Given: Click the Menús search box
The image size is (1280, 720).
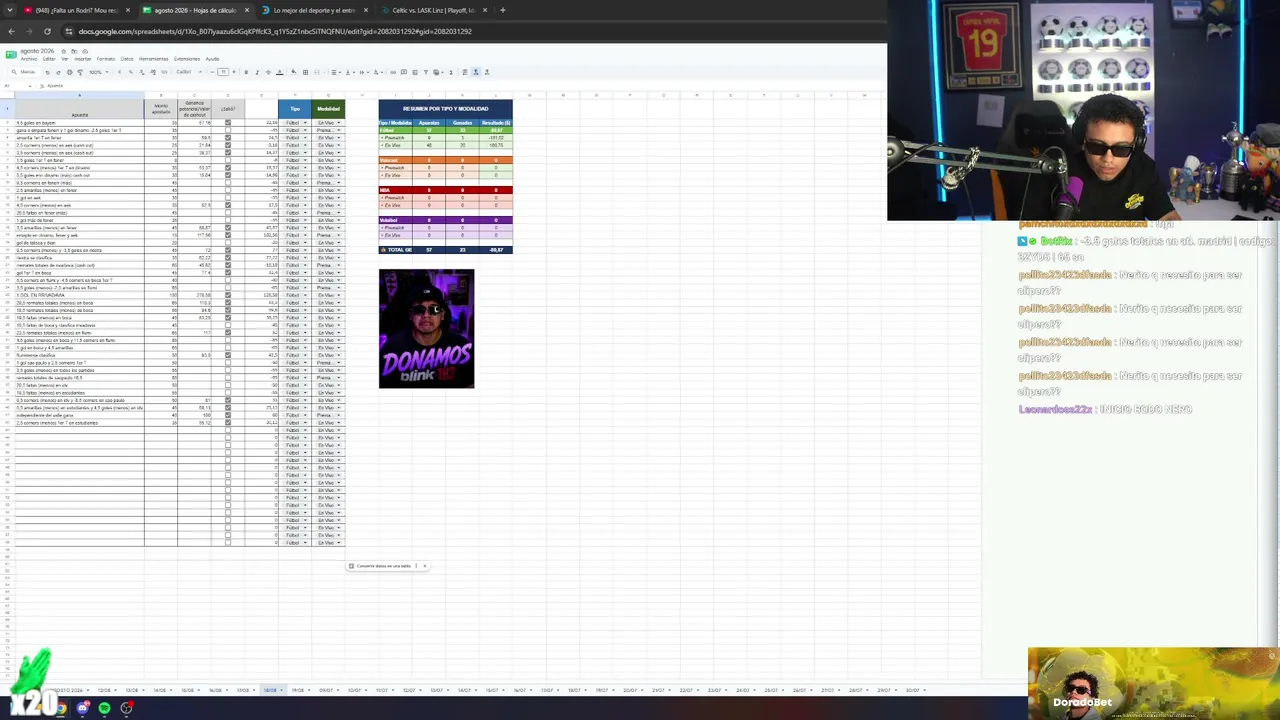Looking at the screenshot, I should click(23, 72).
